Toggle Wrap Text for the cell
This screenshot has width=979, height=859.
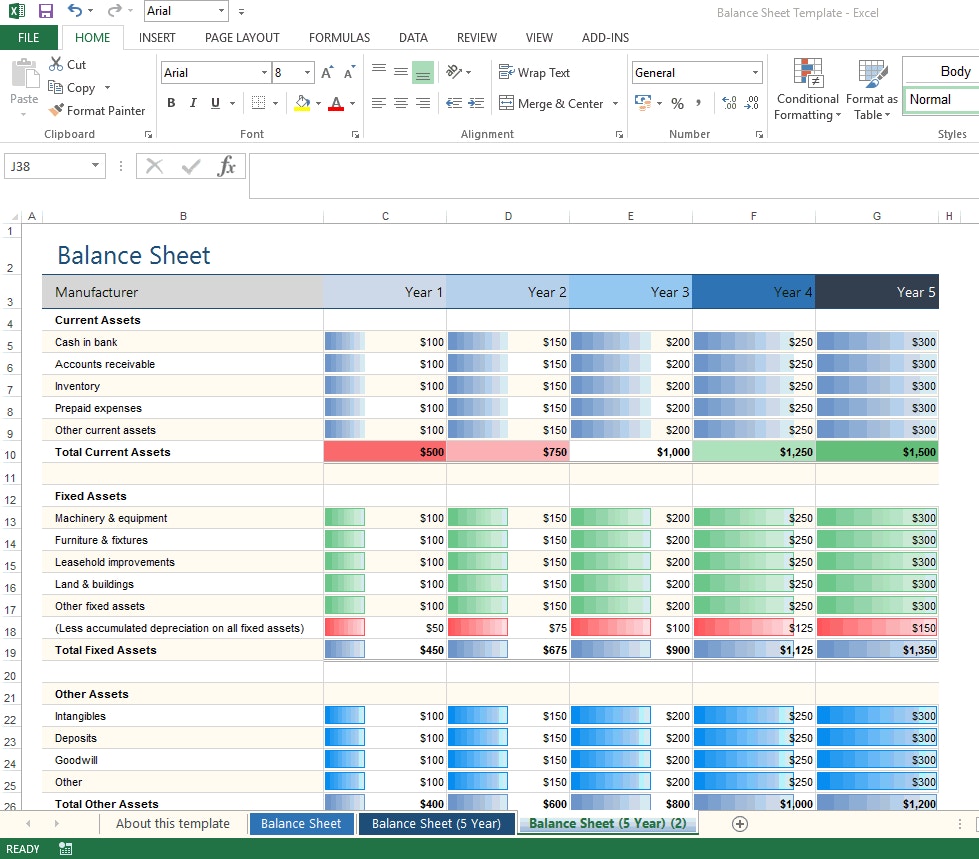point(535,73)
